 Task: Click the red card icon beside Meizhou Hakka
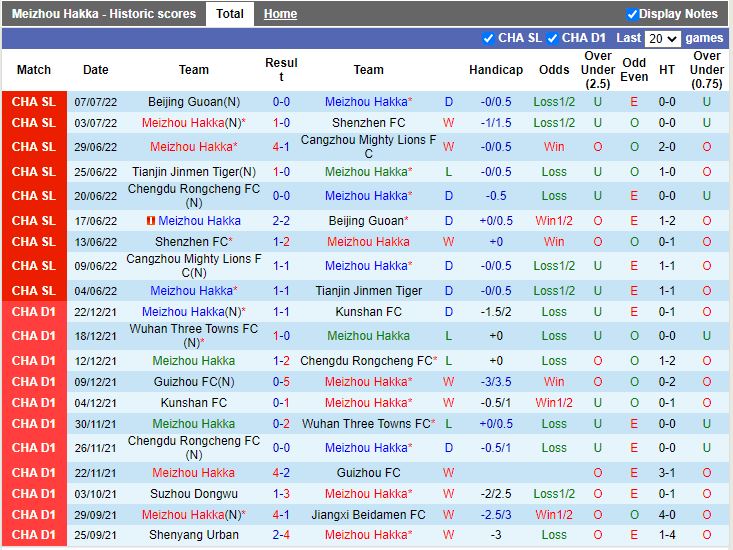click(x=150, y=220)
